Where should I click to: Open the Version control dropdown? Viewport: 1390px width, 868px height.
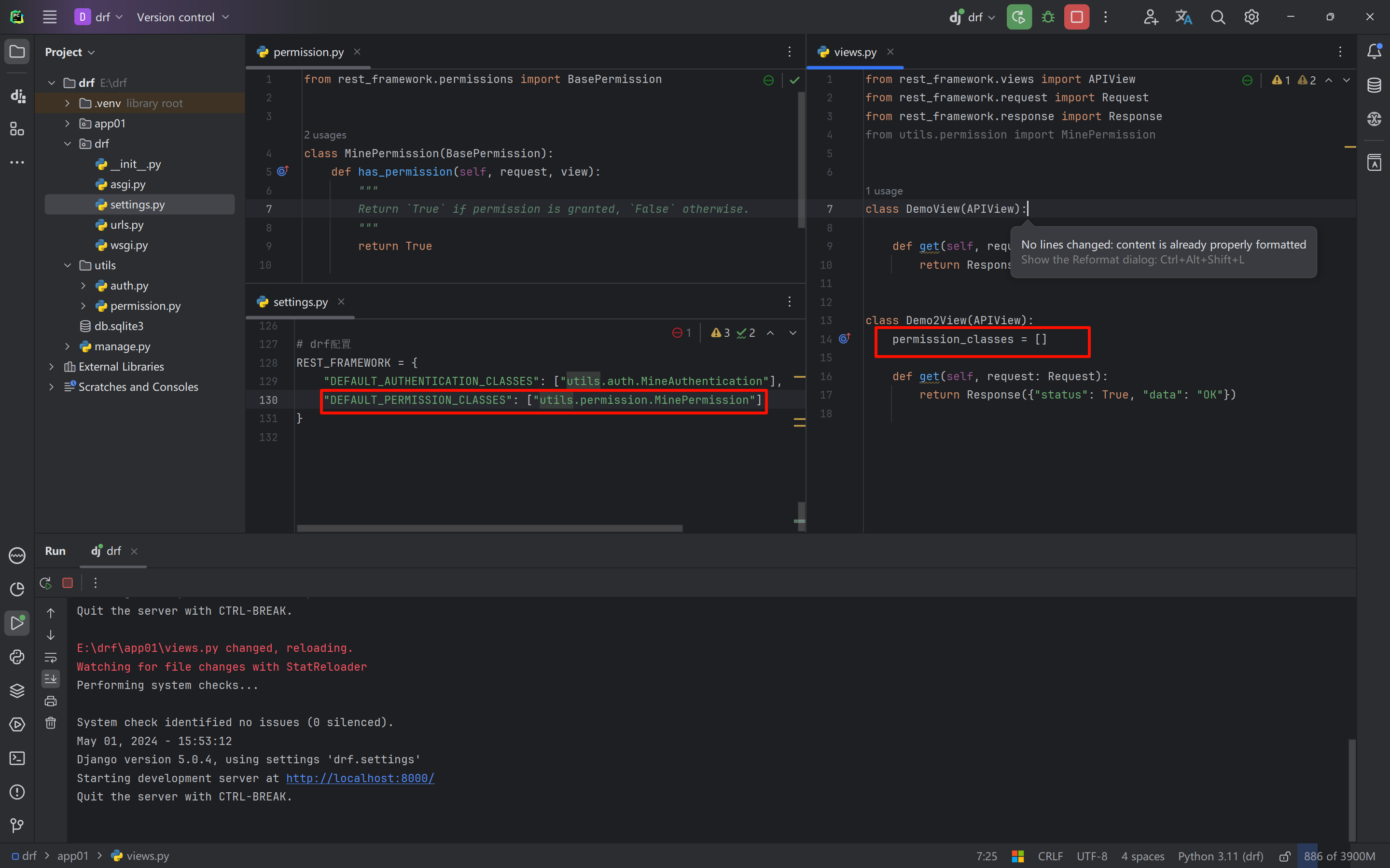pos(182,17)
